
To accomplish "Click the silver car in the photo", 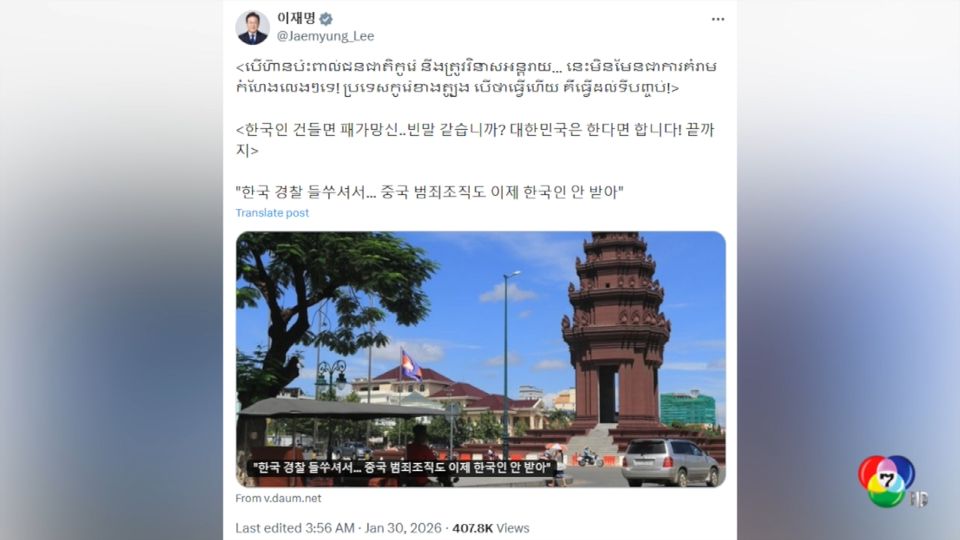I will (671, 462).
